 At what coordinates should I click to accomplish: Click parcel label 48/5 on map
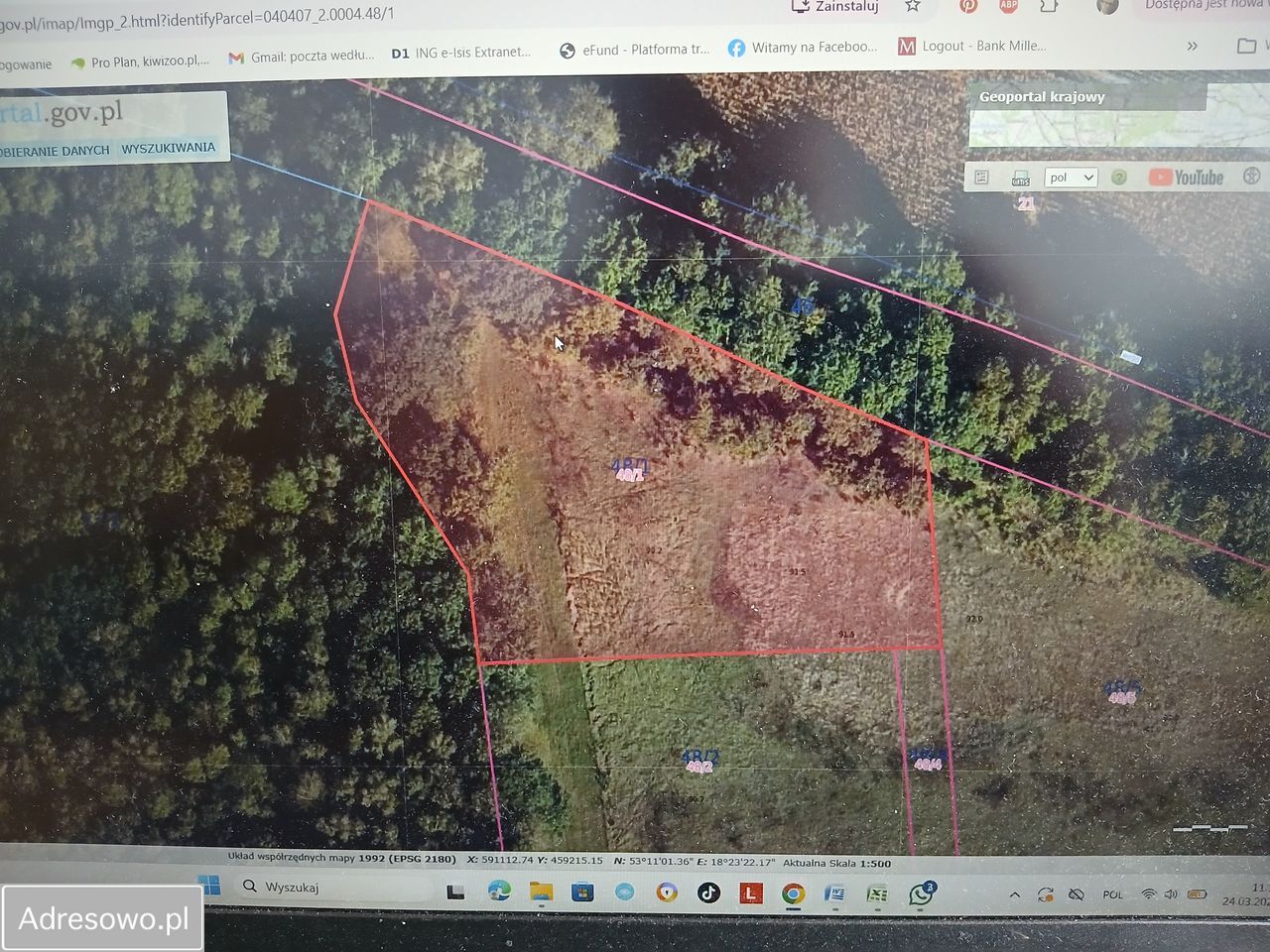1122,691
